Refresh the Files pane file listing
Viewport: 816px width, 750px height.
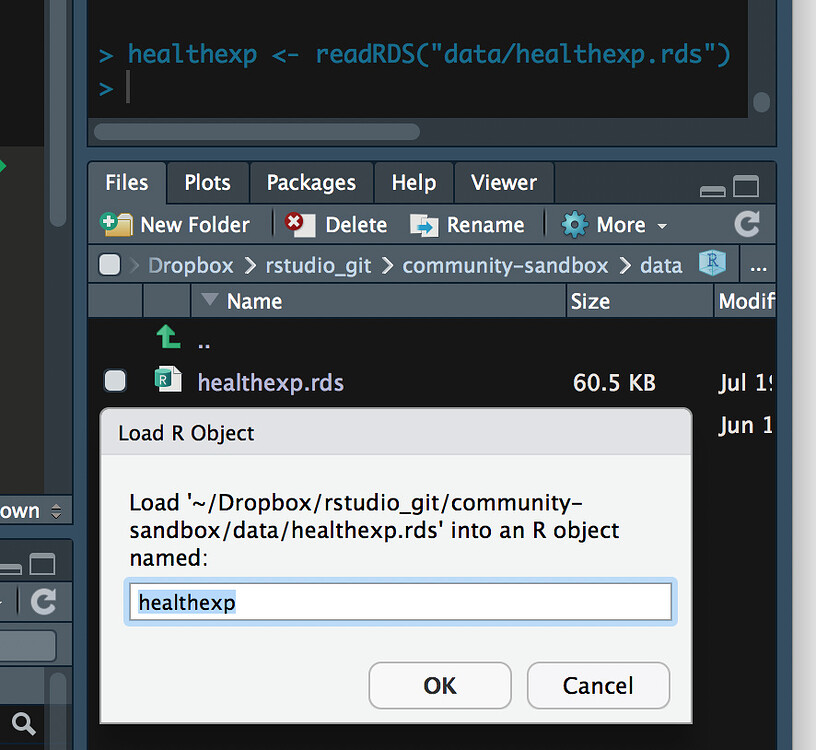[747, 224]
